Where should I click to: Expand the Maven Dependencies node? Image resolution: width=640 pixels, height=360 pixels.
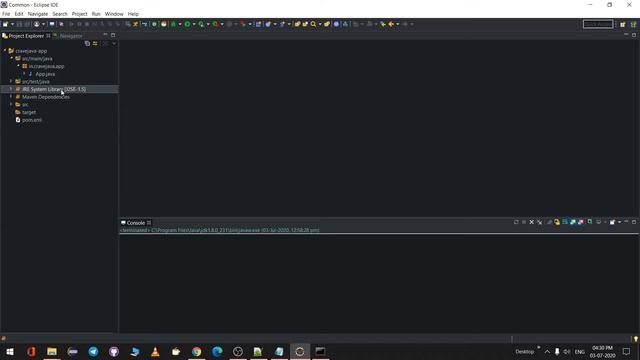coord(11,97)
